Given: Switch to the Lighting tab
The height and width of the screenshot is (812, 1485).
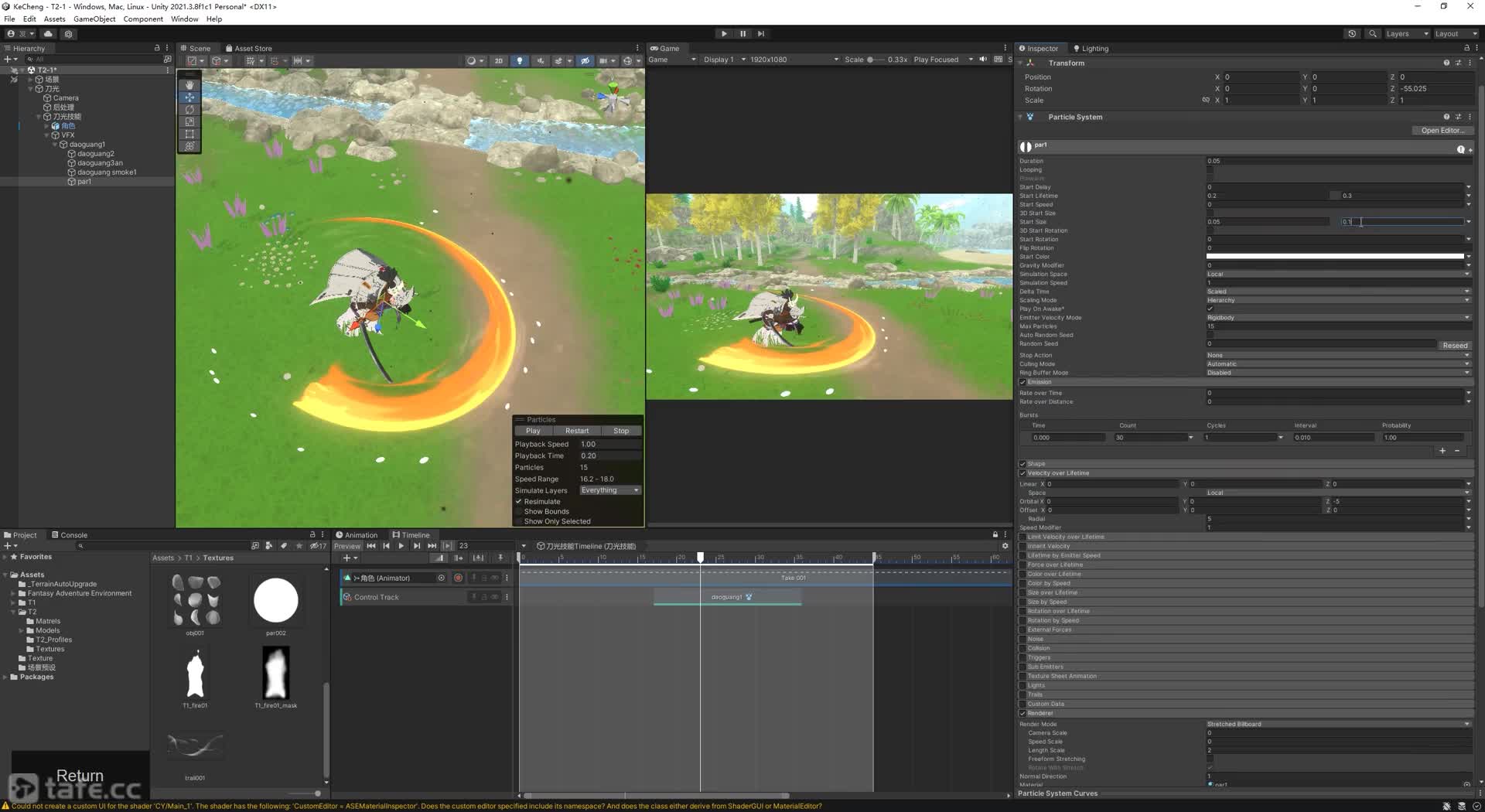Looking at the screenshot, I should (x=1091, y=48).
